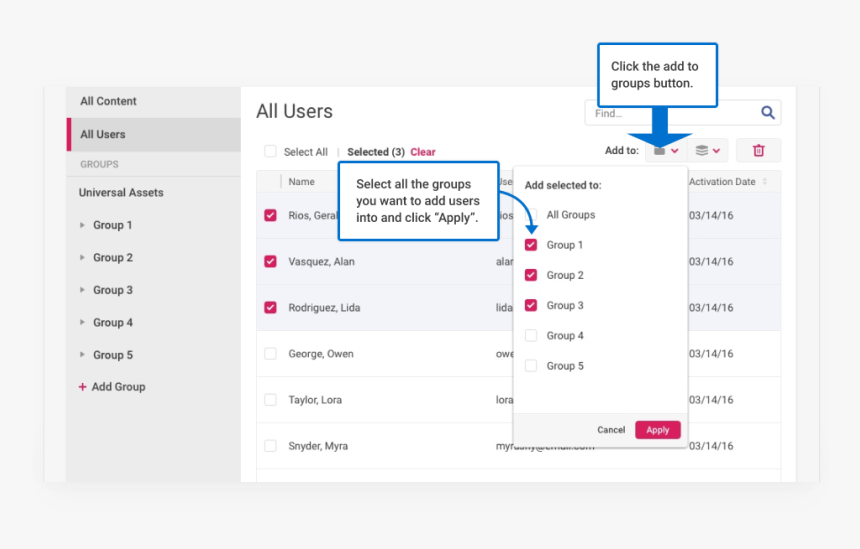
Task: Expand Group 1 in sidebar tree
Action: point(83,226)
